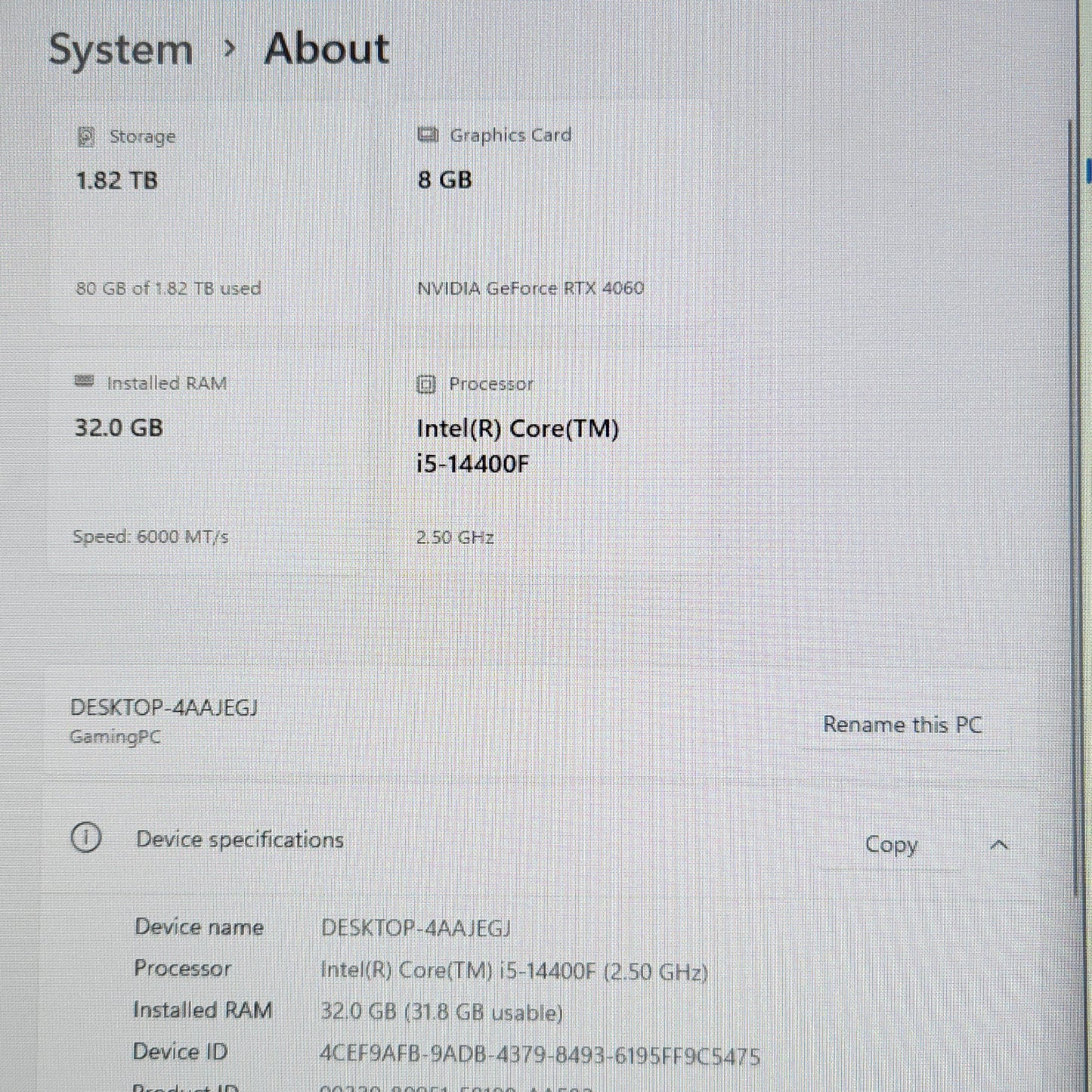Viewport: 1092px width, 1092px height.
Task: Navigate back via the System breadcrumb
Action: tap(119, 49)
